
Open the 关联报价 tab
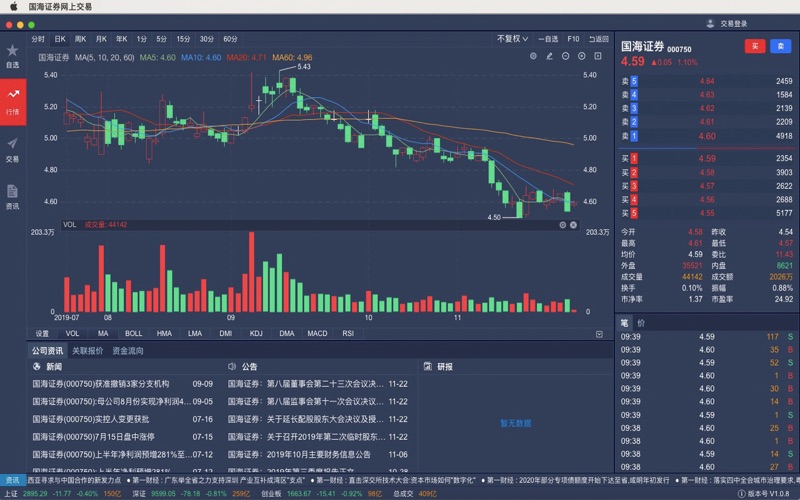pos(88,351)
